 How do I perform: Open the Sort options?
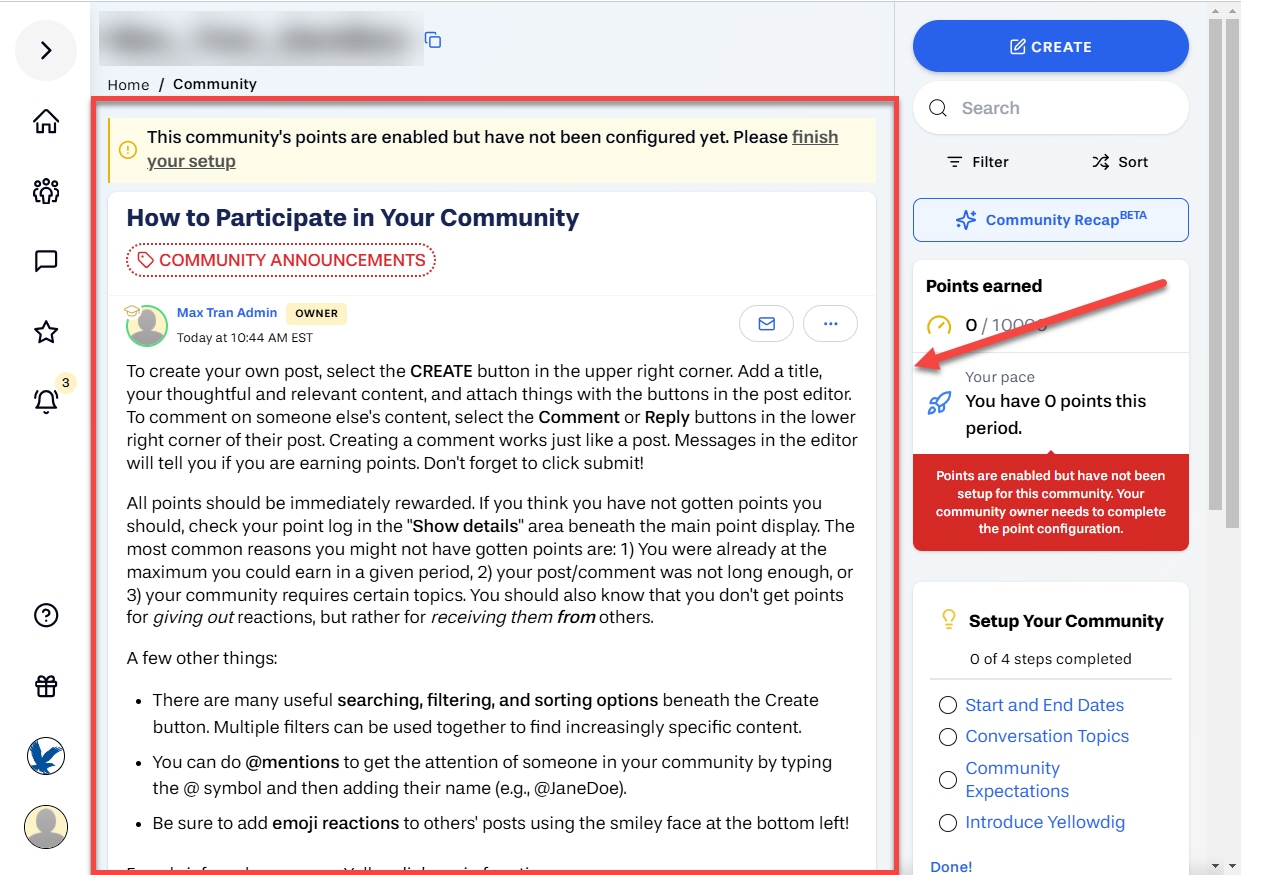click(1120, 162)
